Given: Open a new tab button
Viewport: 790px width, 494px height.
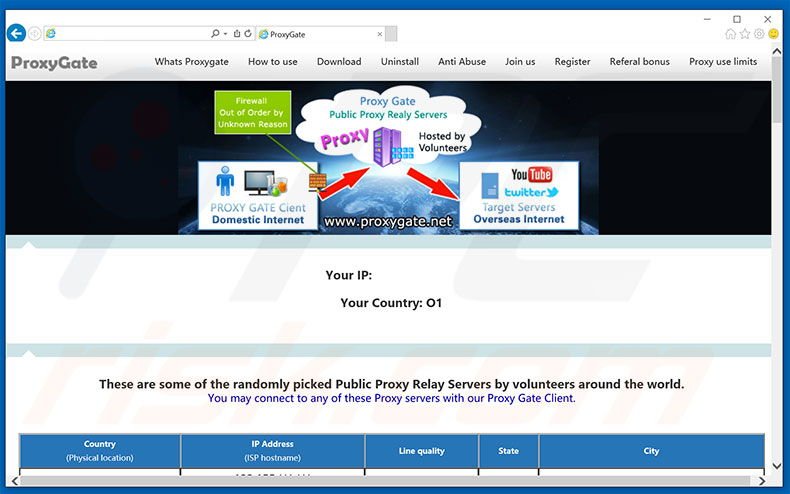Looking at the screenshot, I should point(391,34).
